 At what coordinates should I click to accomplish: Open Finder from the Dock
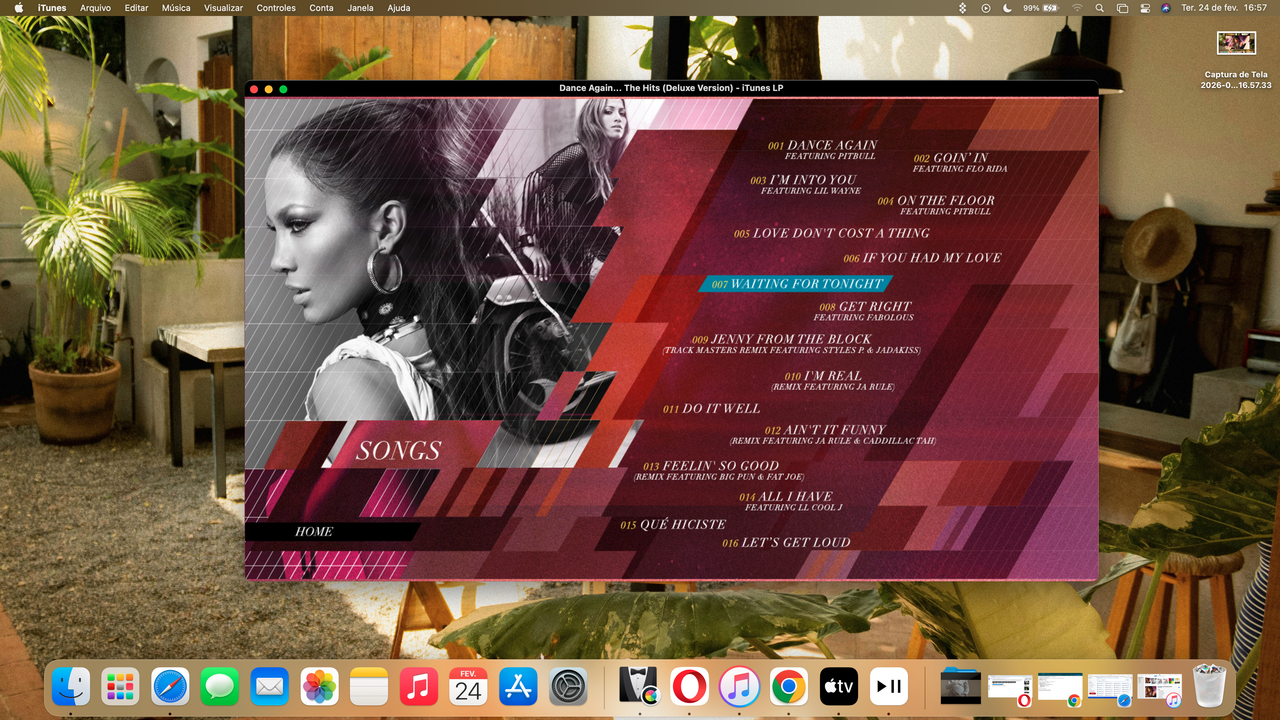tap(71, 687)
